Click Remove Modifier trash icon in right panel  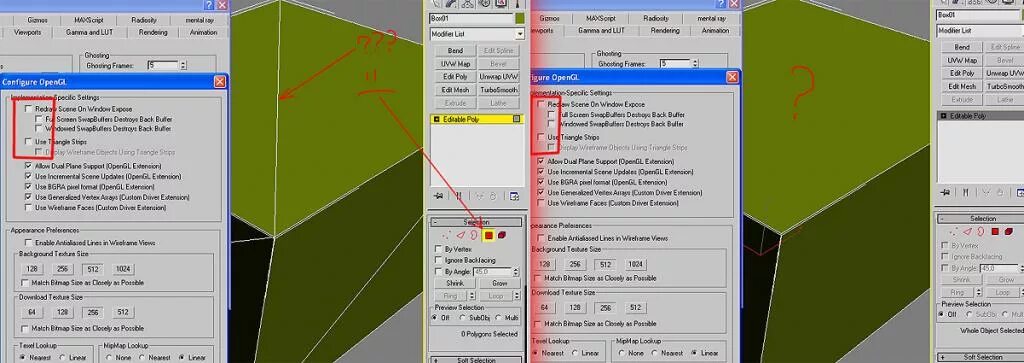(1001, 192)
